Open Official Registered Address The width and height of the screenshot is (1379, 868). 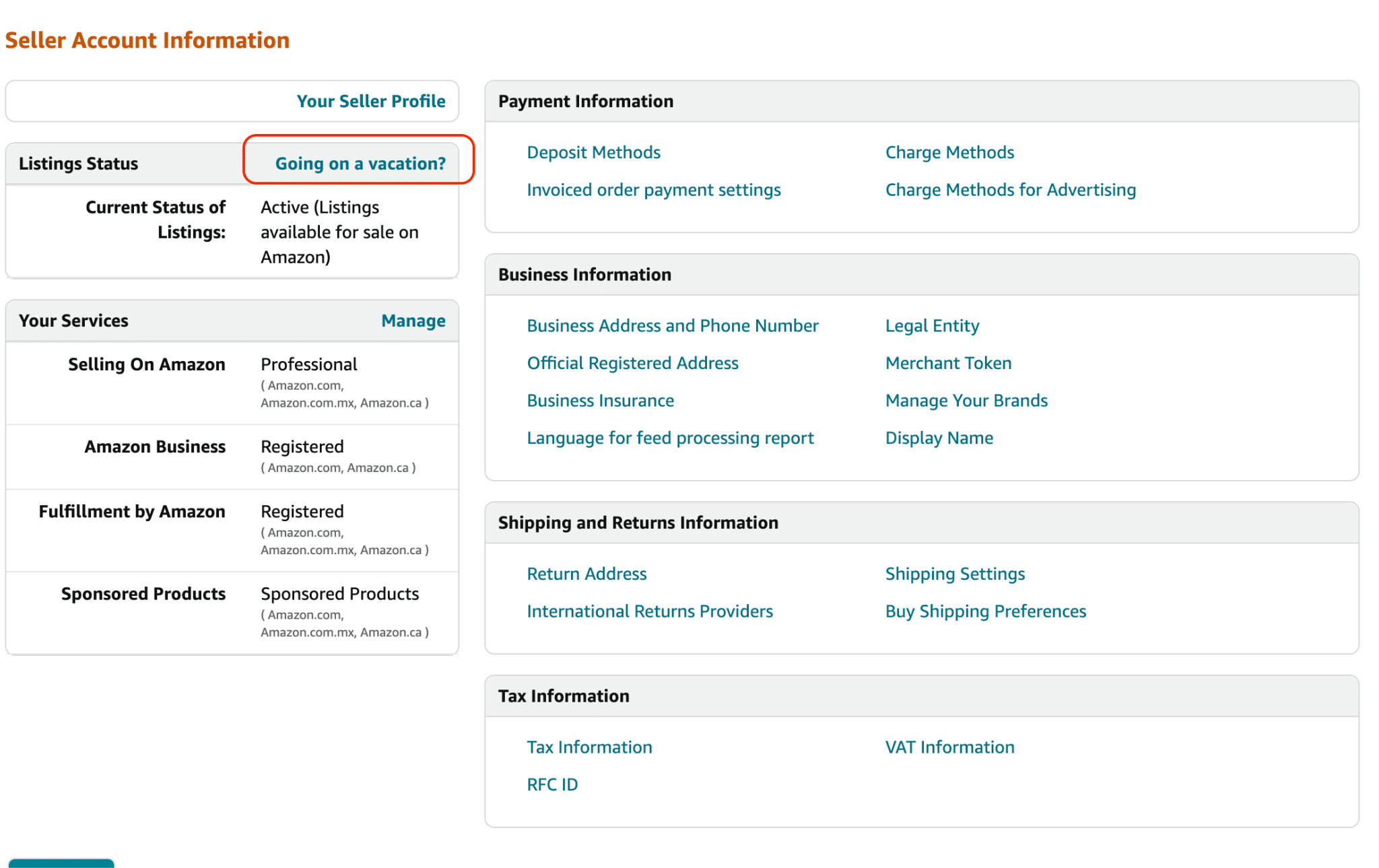632,364
